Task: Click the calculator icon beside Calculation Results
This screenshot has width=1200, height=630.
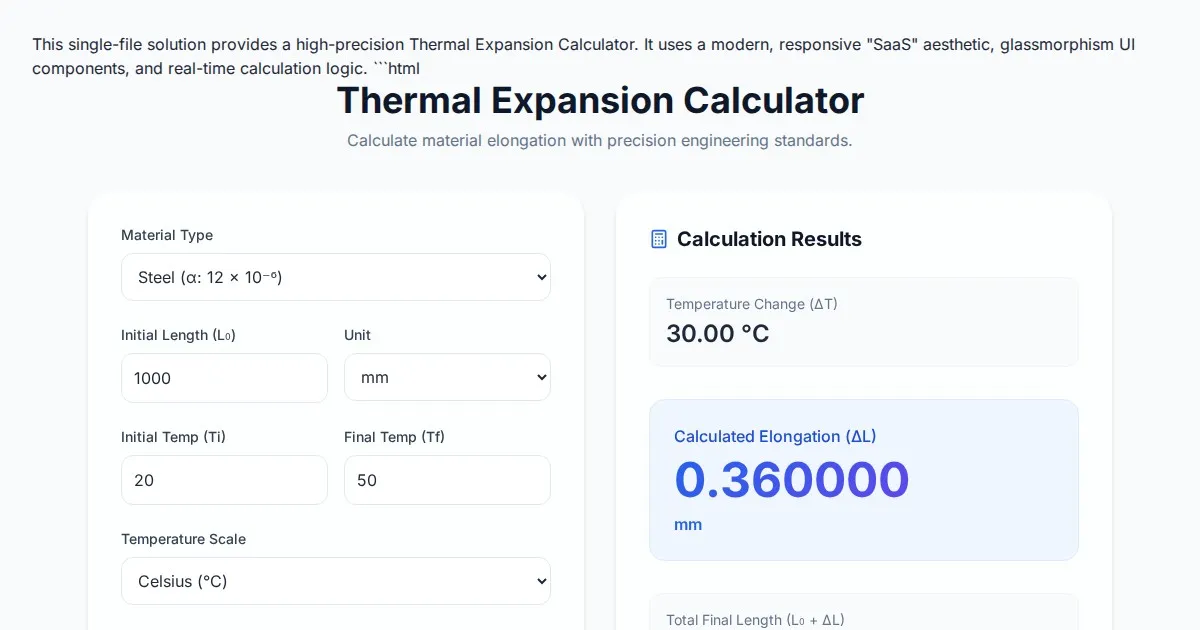Action: coord(658,239)
